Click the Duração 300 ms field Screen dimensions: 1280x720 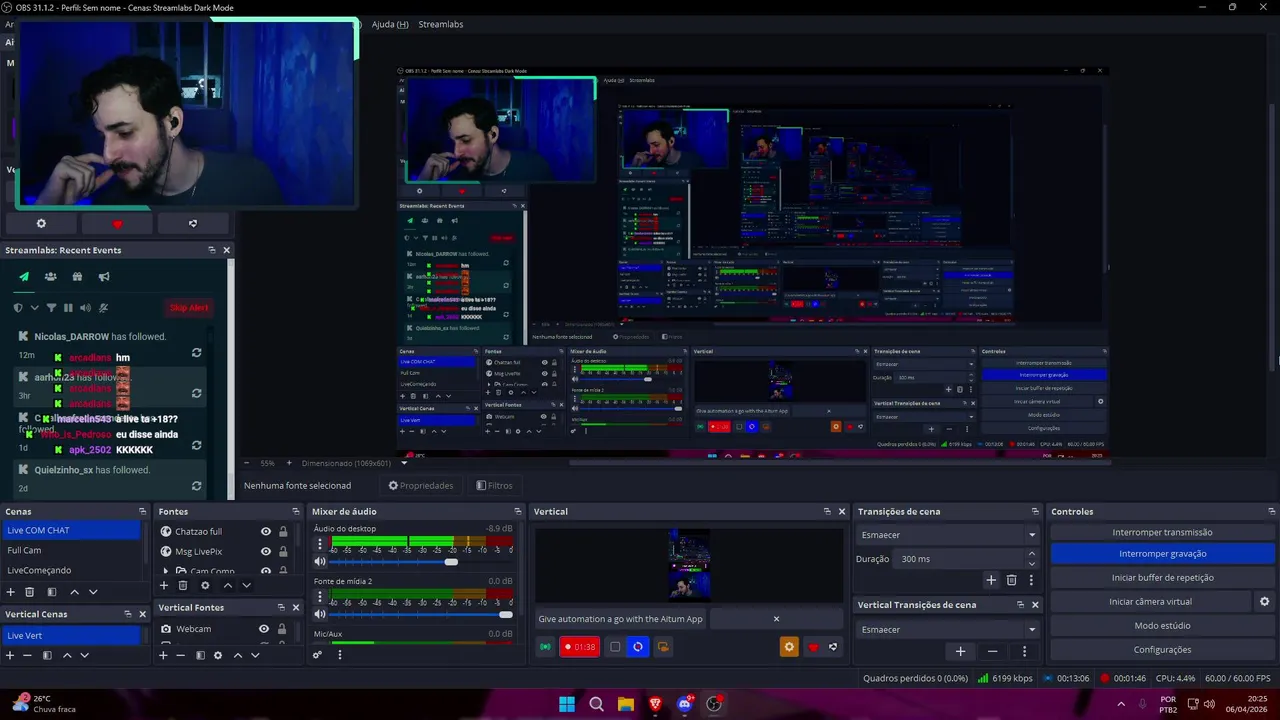click(x=957, y=559)
